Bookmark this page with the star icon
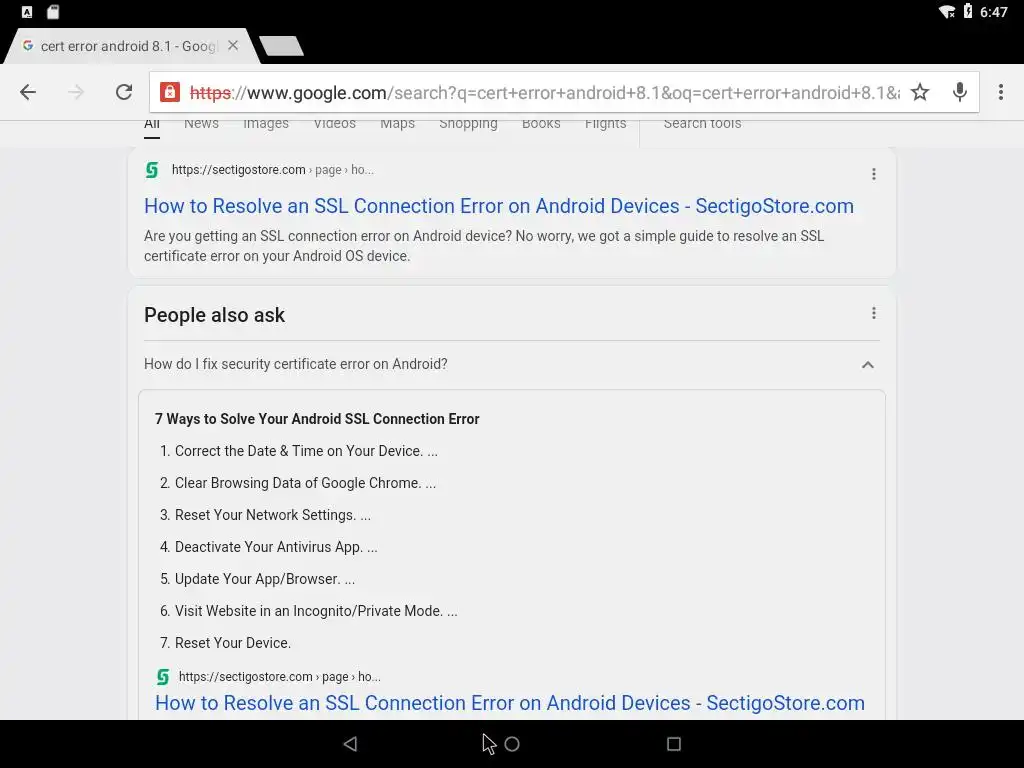Image resolution: width=1024 pixels, height=768 pixels. click(920, 92)
